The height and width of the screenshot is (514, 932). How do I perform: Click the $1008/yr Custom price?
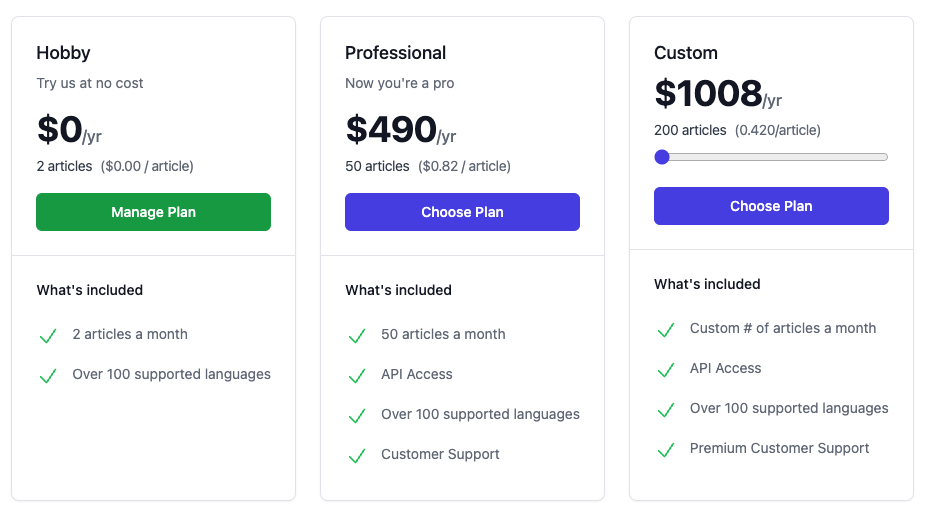click(717, 94)
